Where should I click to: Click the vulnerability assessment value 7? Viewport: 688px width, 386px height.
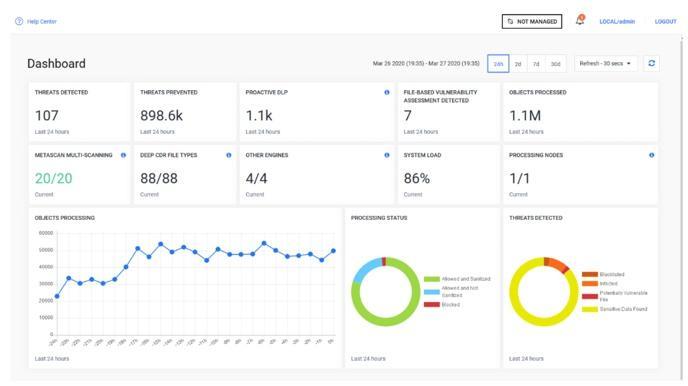pyautogui.click(x=408, y=116)
